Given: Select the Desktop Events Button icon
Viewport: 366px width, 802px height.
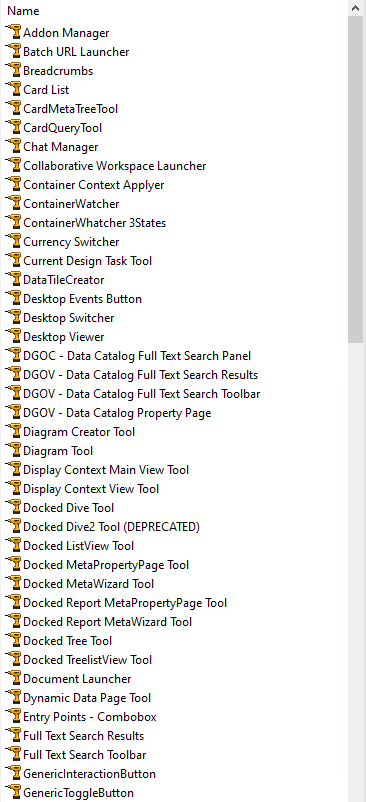Looking at the screenshot, I should (x=13, y=299).
